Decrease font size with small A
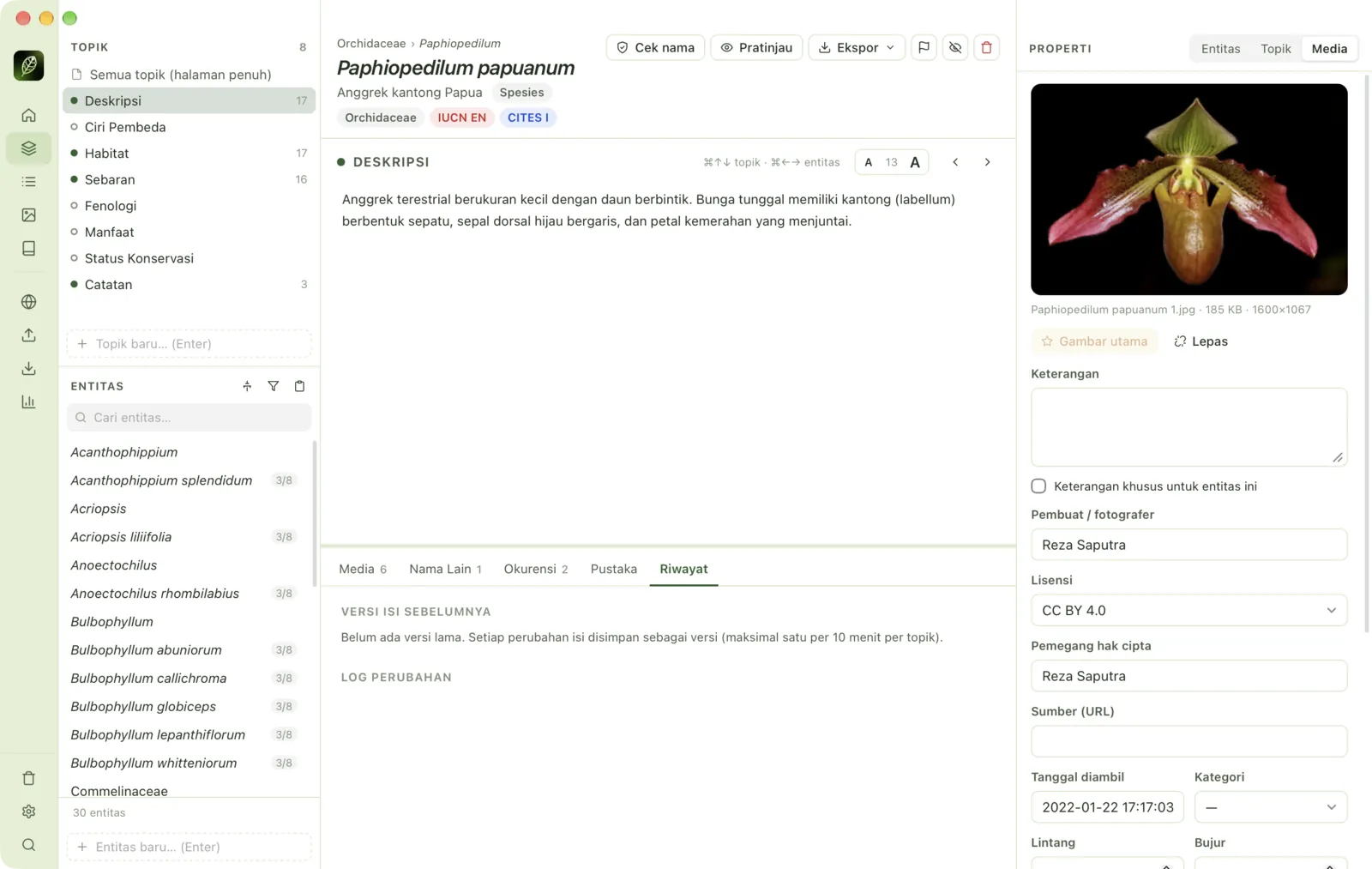The width and height of the screenshot is (1372, 869). [869, 162]
